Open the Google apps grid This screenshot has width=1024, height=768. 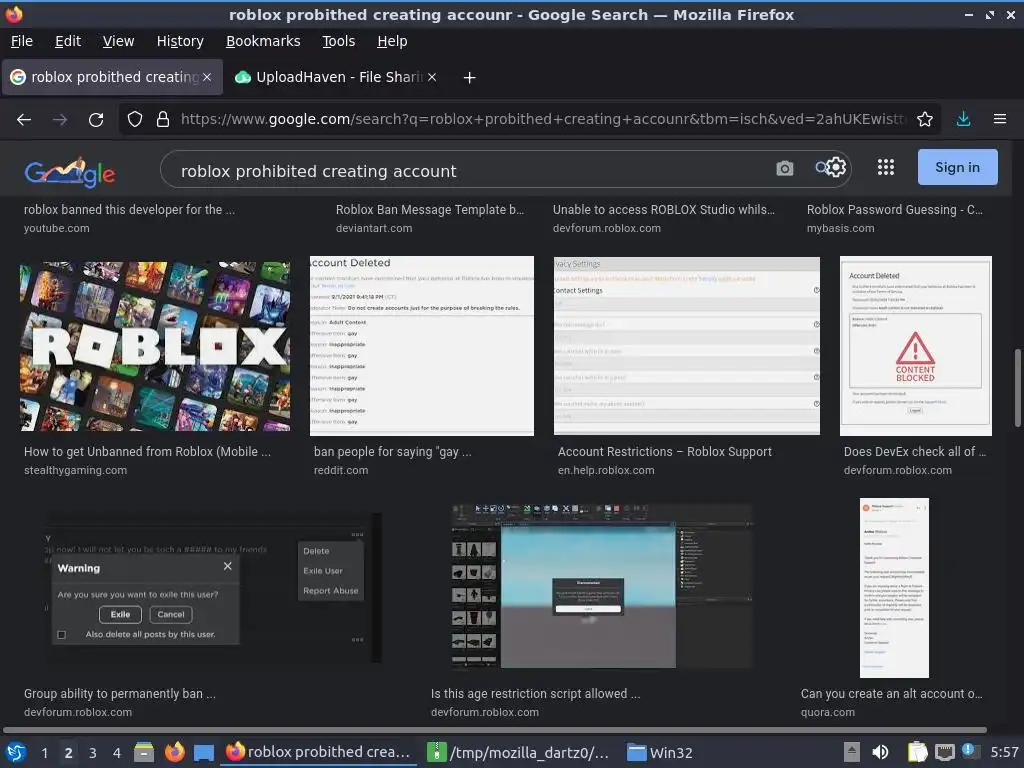point(886,167)
